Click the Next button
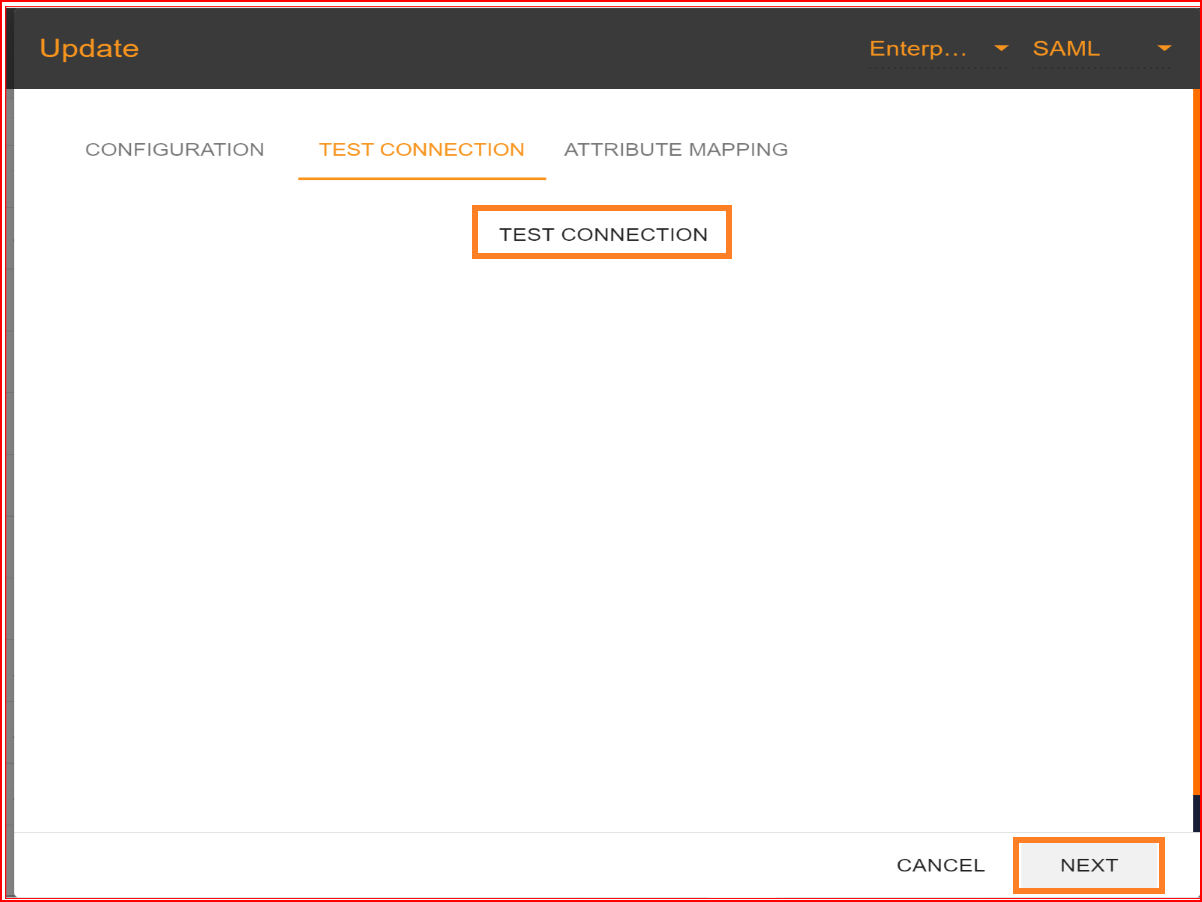This screenshot has height=902, width=1202. 1089,865
